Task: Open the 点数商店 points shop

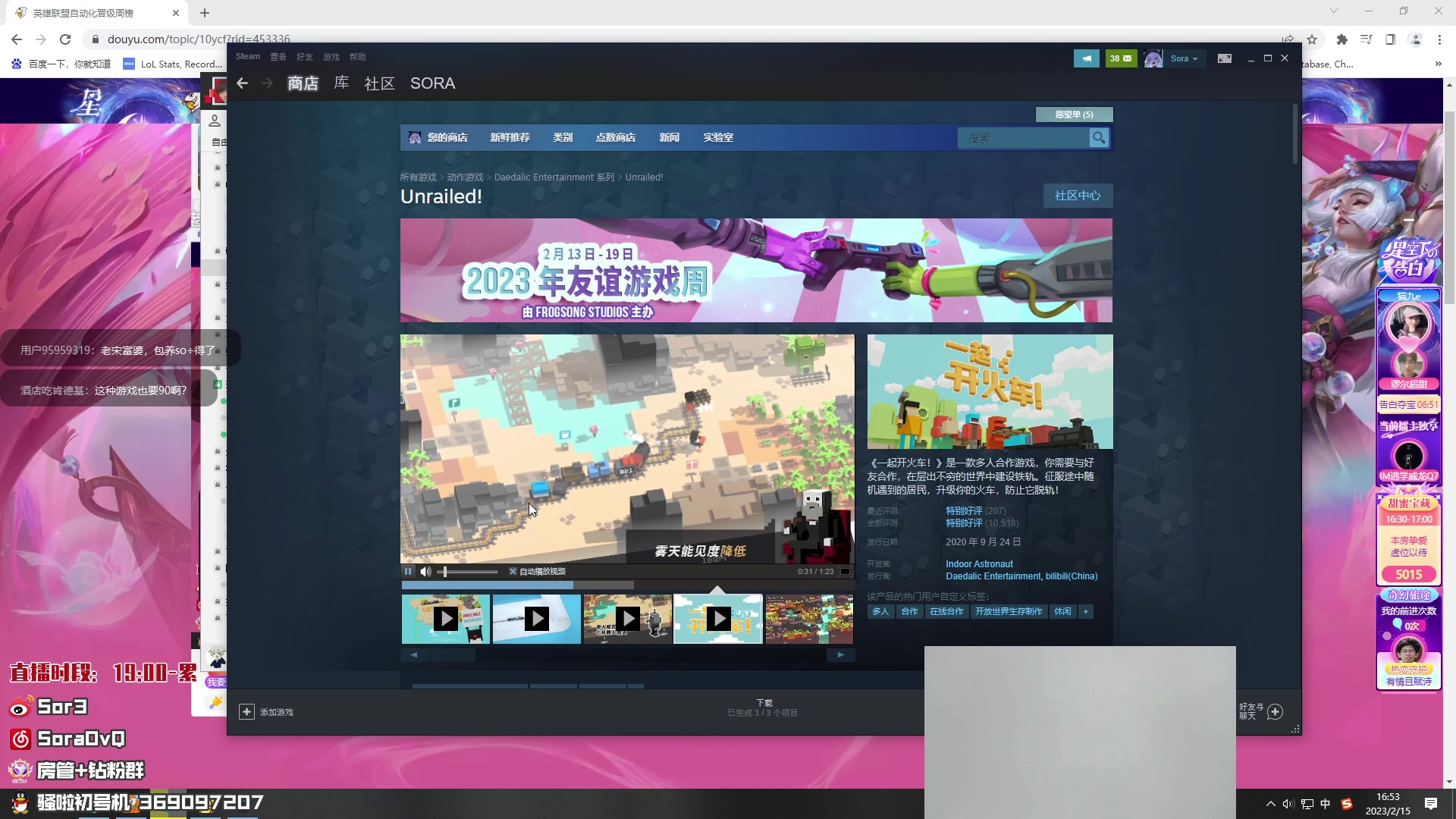Action: (x=615, y=138)
